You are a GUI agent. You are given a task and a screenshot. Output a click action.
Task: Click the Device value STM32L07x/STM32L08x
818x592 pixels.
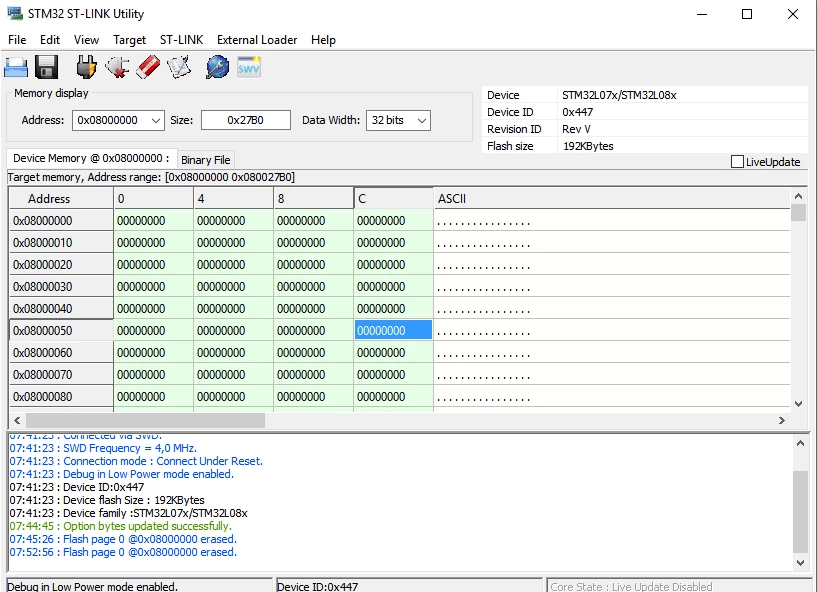point(619,95)
